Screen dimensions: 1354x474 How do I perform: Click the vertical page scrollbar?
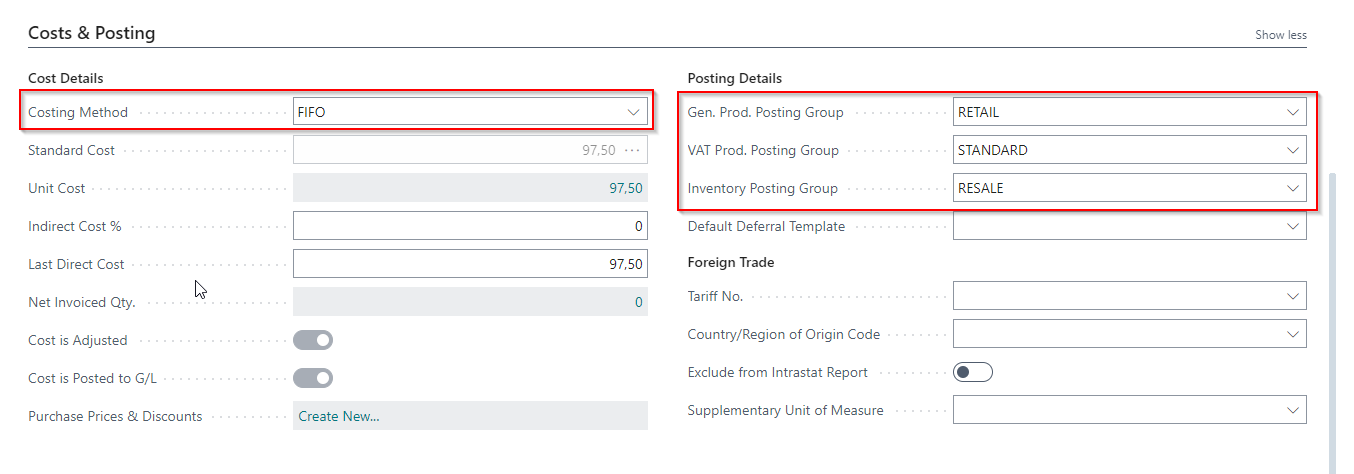click(x=1331, y=320)
